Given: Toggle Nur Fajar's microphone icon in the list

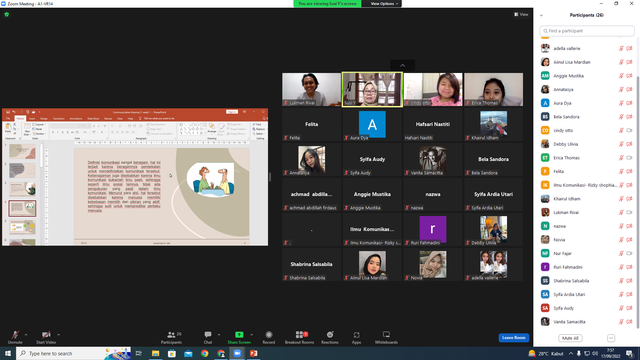Looking at the screenshot, I should (x=621, y=253).
